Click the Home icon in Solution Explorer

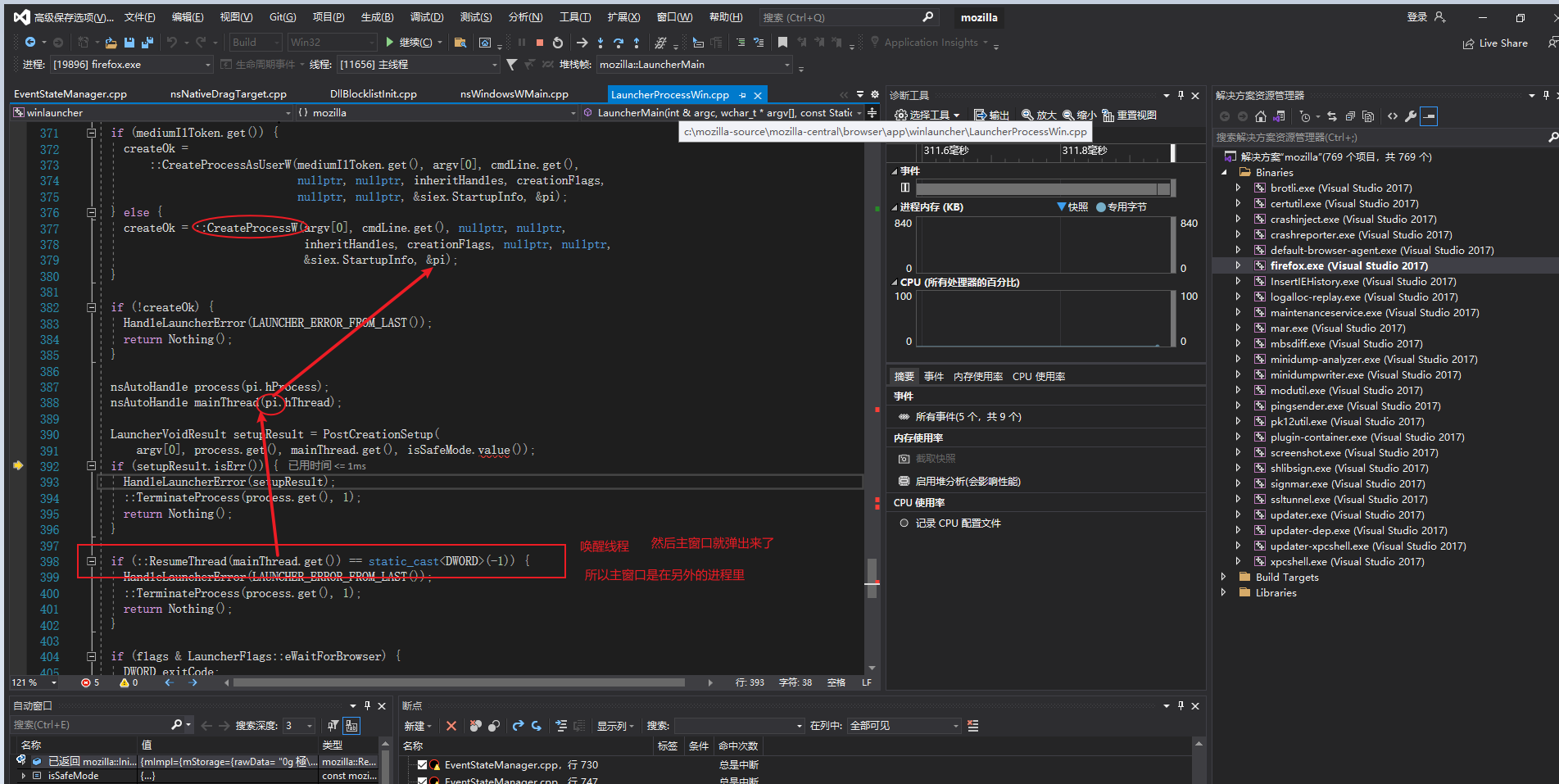(1261, 116)
